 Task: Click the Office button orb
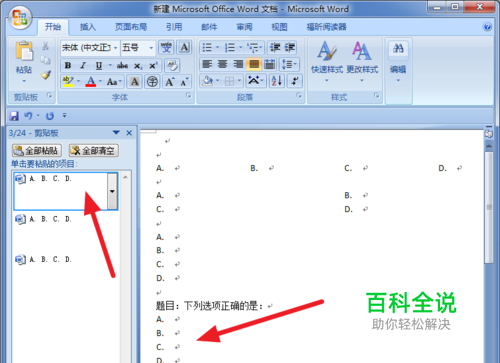pyautogui.click(x=20, y=17)
